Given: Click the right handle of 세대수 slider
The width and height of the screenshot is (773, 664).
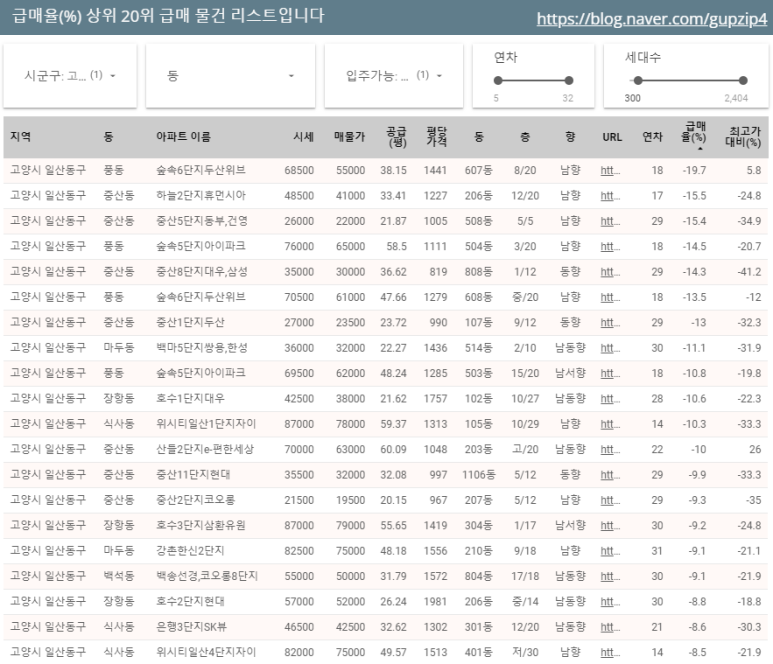Looking at the screenshot, I should click(x=743, y=80).
